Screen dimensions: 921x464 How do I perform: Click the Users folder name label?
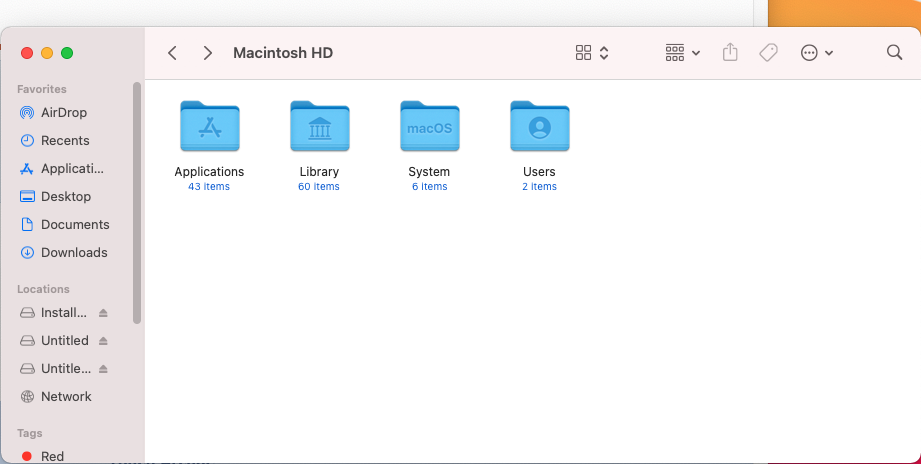(539, 172)
